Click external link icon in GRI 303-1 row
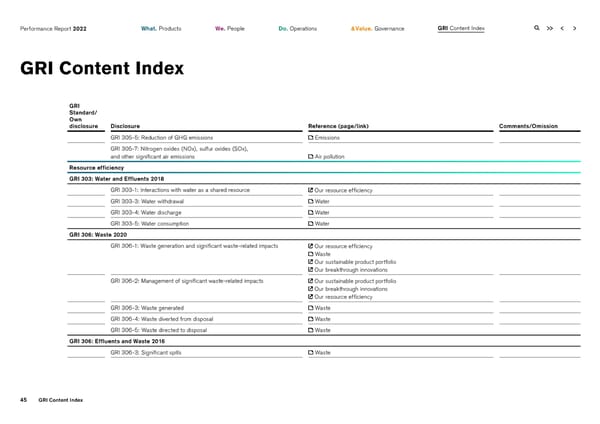 (x=311, y=190)
